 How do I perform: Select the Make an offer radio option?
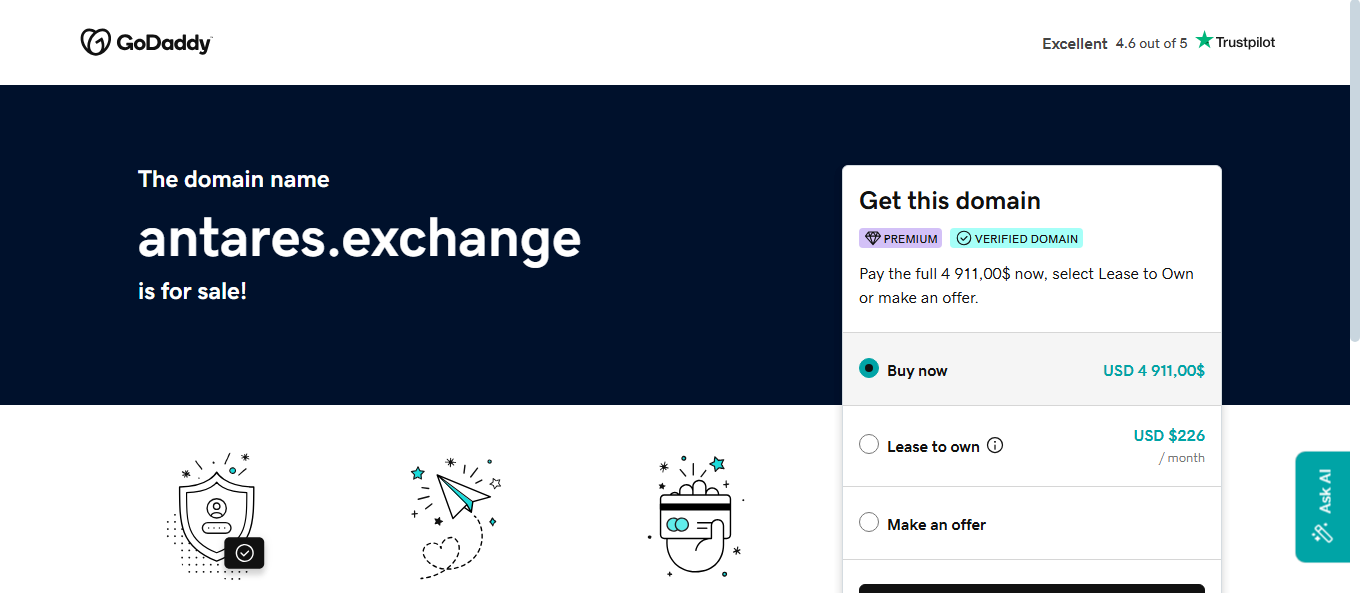pos(869,522)
